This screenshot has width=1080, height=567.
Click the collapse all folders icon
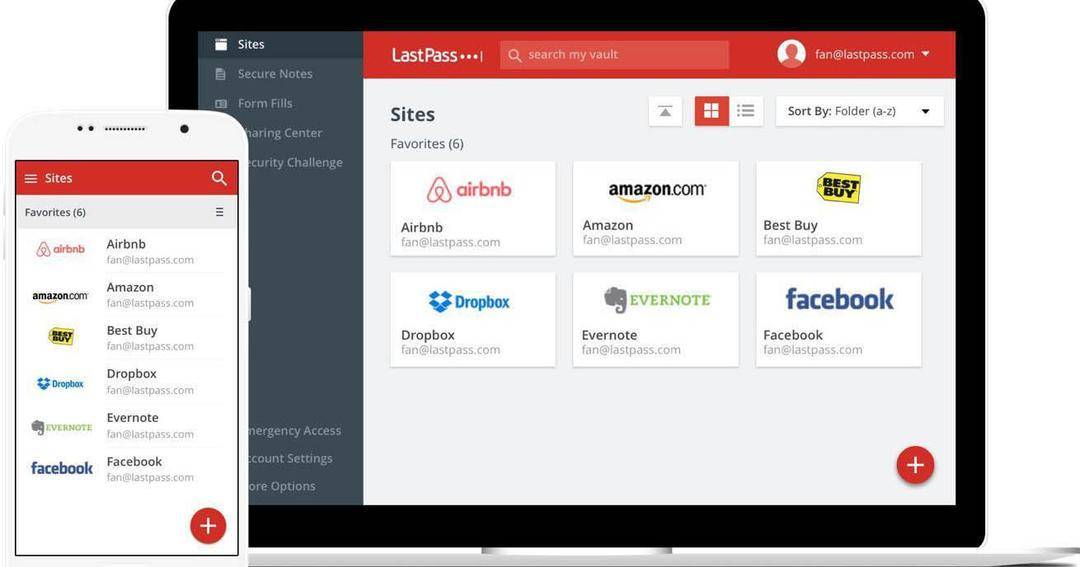coord(665,111)
